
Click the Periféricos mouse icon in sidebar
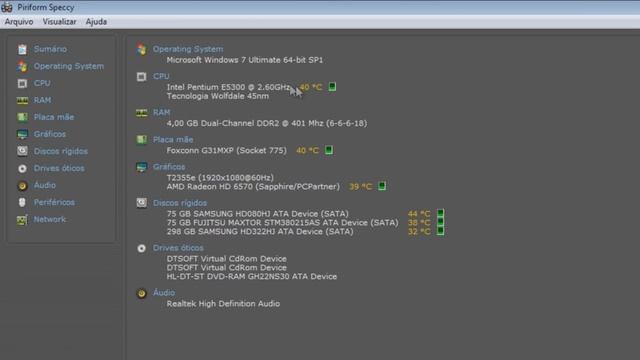click(22, 202)
